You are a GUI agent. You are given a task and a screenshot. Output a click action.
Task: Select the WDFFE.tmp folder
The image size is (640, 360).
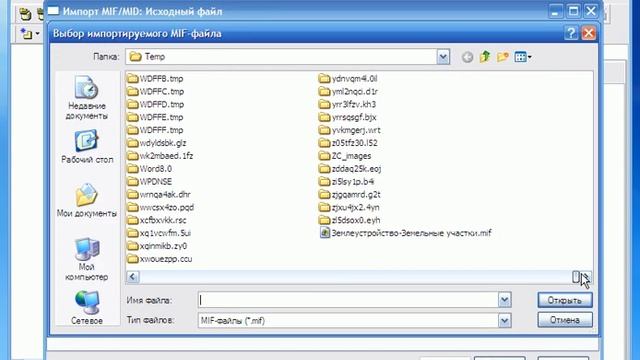click(156, 117)
